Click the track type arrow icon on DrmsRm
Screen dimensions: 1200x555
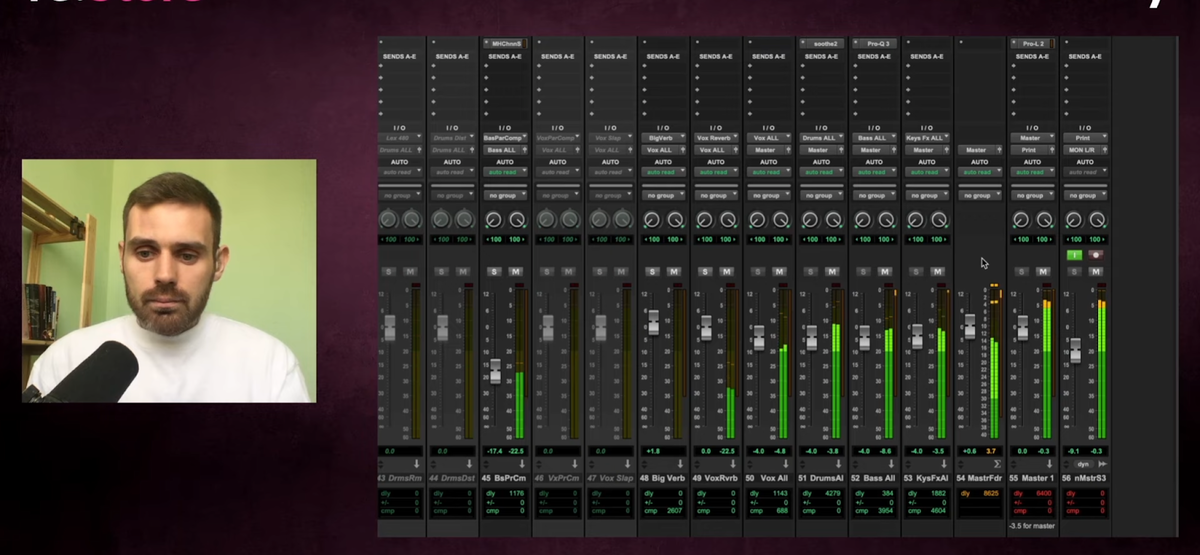click(418, 464)
